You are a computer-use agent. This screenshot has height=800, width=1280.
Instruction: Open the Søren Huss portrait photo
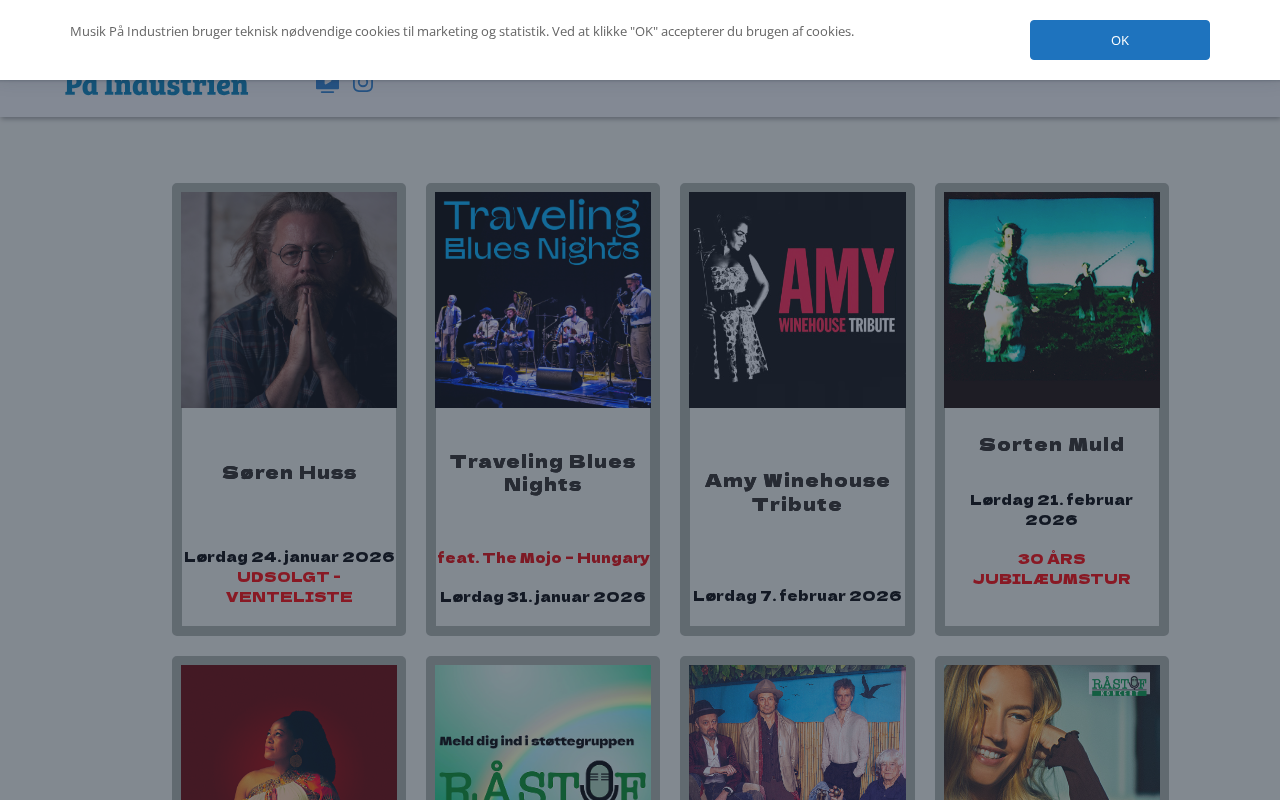click(x=289, y=300)
